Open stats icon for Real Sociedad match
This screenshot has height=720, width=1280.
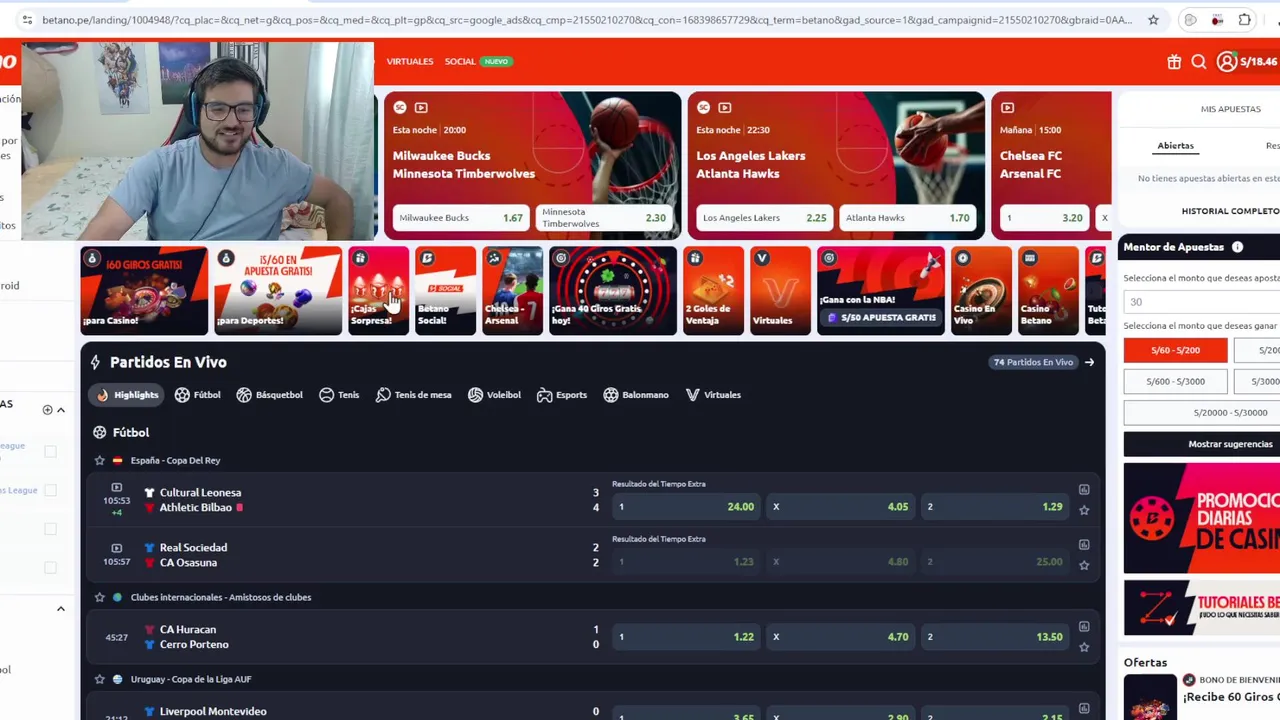pyautogui.click(x=1084, y=545)
